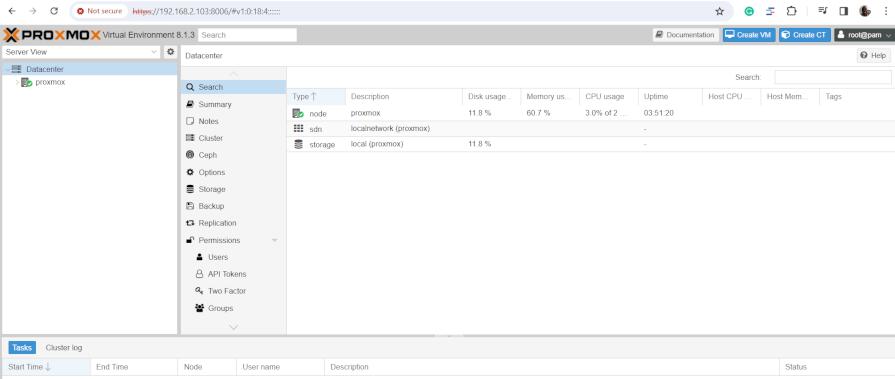The image size is (895, 379).
Task: Switch to the Tasks tab
Action: (x=22, y=348)
